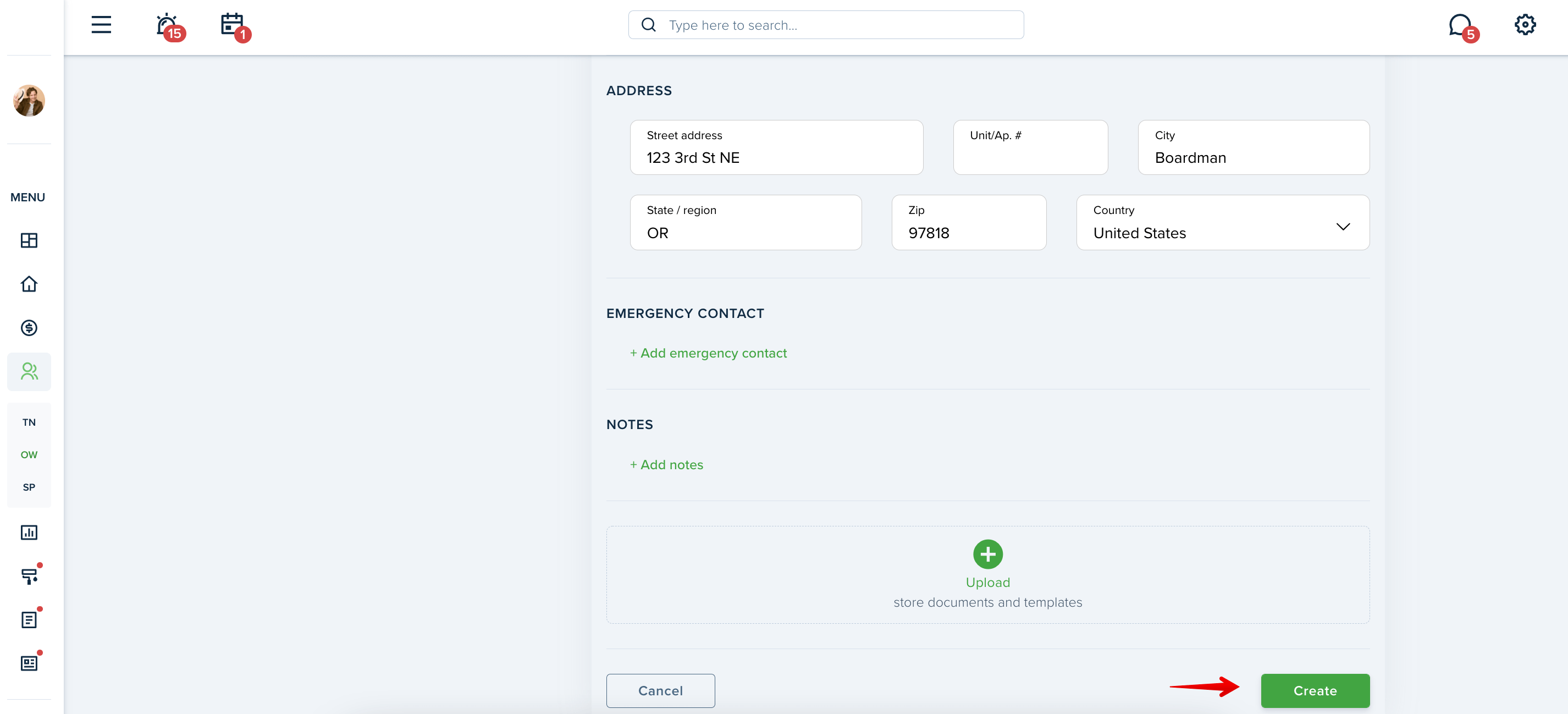
Task: Expand the Country dropdown
Action: [1223, 222]
